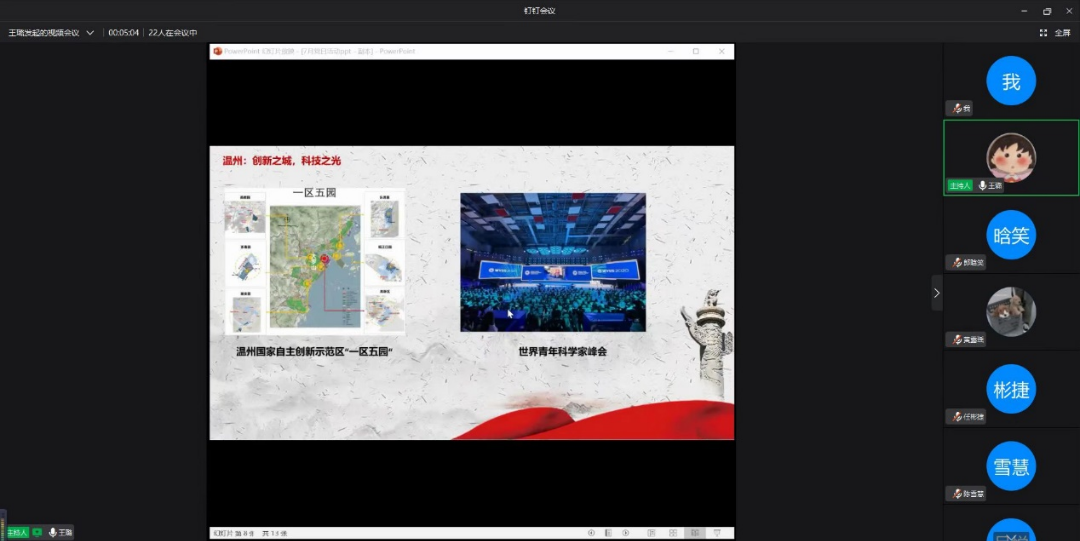The image size is (1080, 541).
Task: Select the 雪慧 participant avatar
Action: tap(1011, 466)
